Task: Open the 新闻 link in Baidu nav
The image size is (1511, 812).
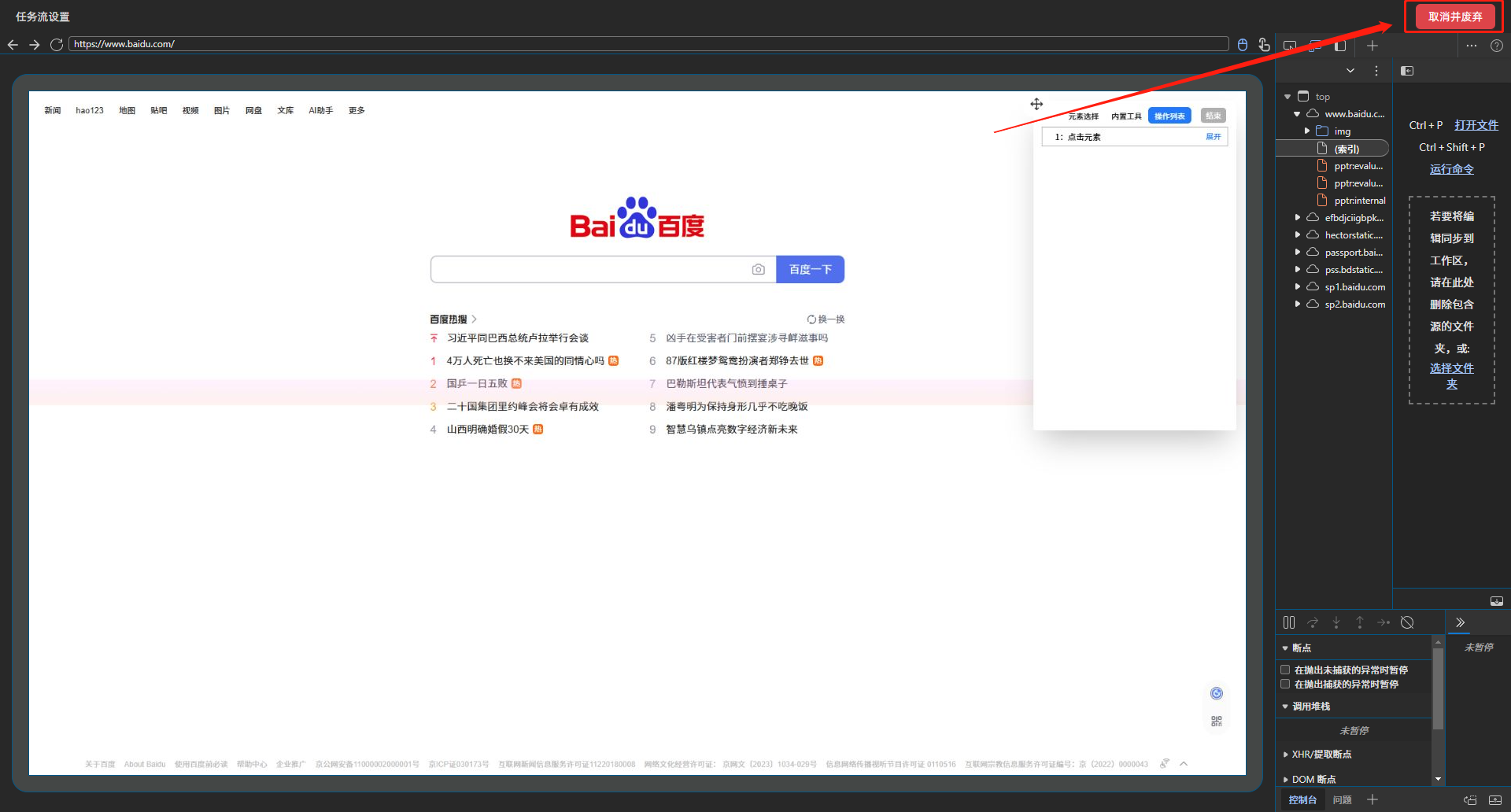Action: pyautogui.click(x=53, y=111)
